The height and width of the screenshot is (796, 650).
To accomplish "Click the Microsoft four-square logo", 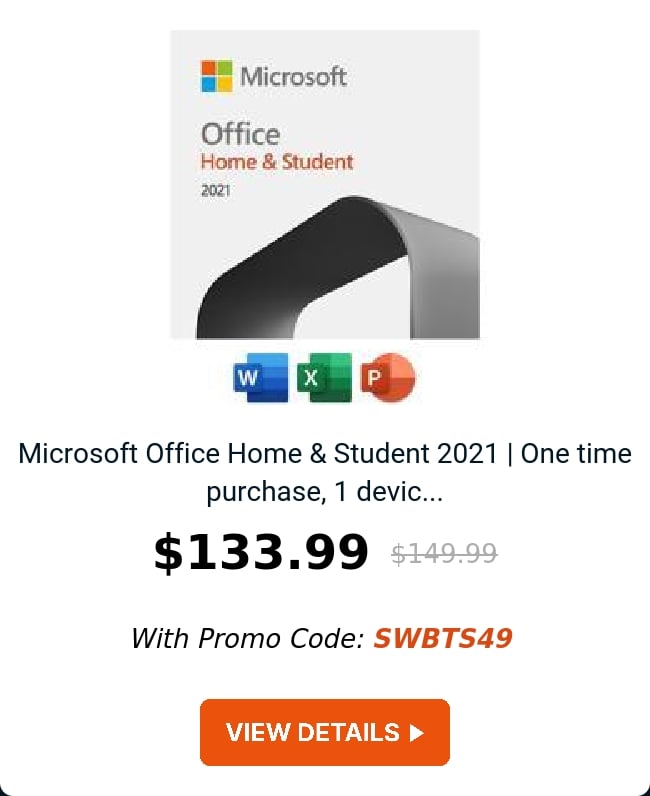I will 216,76.
